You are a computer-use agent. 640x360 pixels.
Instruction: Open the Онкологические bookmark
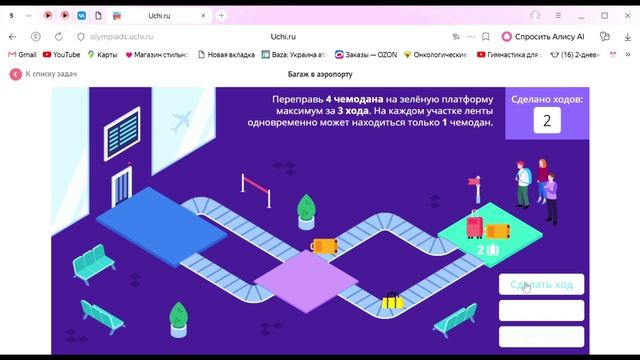coord(435,54)
